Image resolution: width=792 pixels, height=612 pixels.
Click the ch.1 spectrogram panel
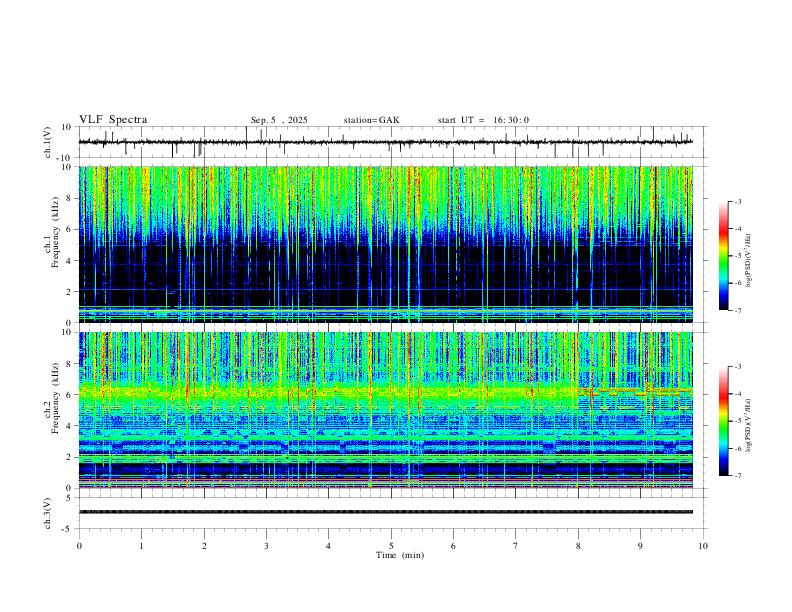click(x=385, y=244)
